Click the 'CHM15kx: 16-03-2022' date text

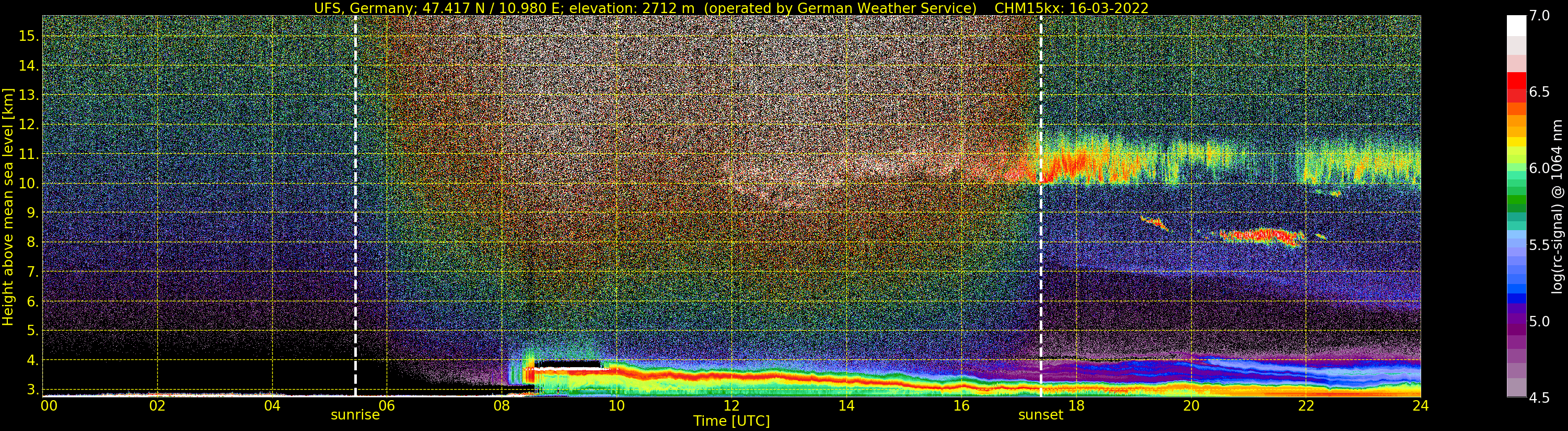click(1071, 8)
